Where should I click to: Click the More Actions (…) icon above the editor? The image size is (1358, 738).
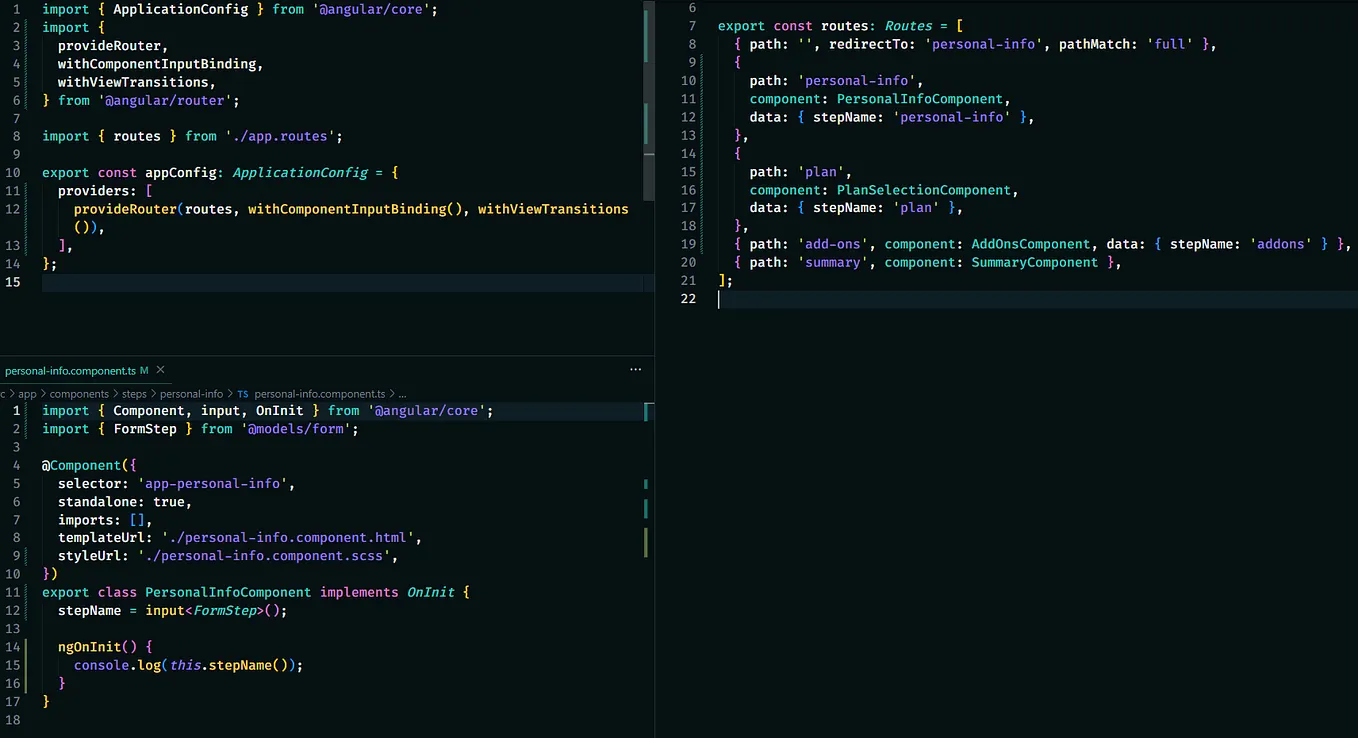click(636, 370)
